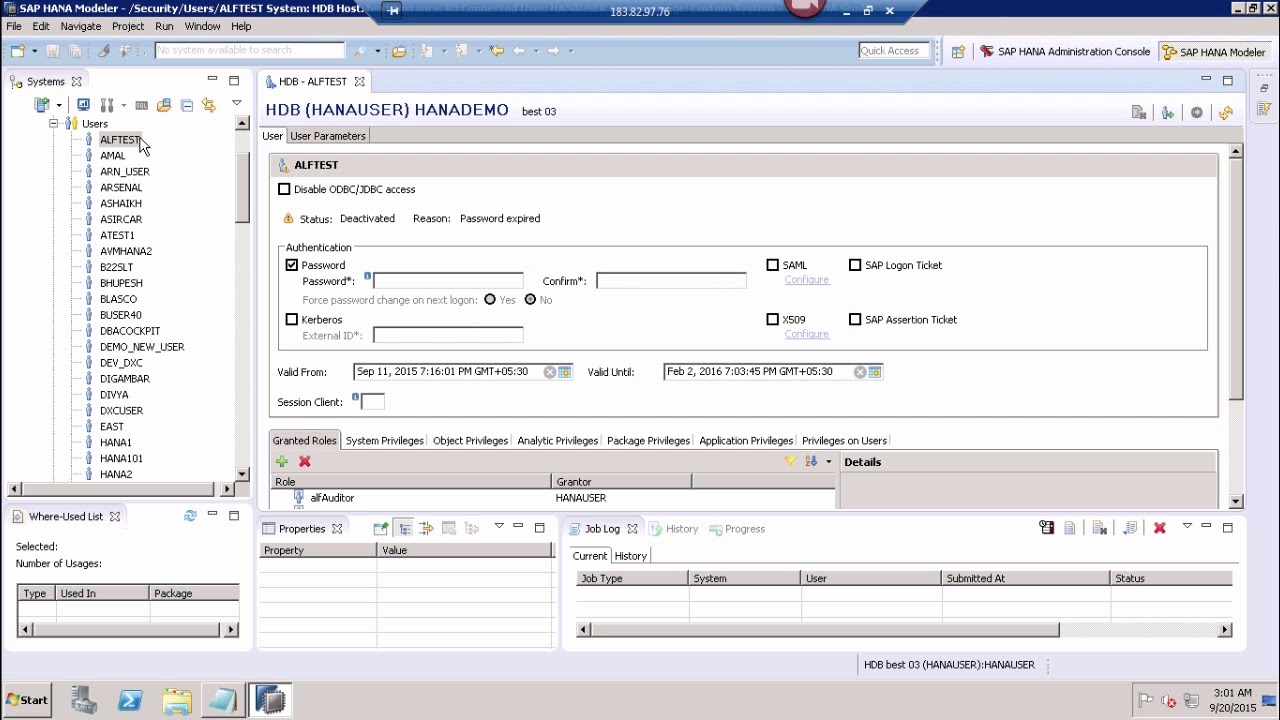Open Administration icon in Systems toolbar

click(83, 105)
